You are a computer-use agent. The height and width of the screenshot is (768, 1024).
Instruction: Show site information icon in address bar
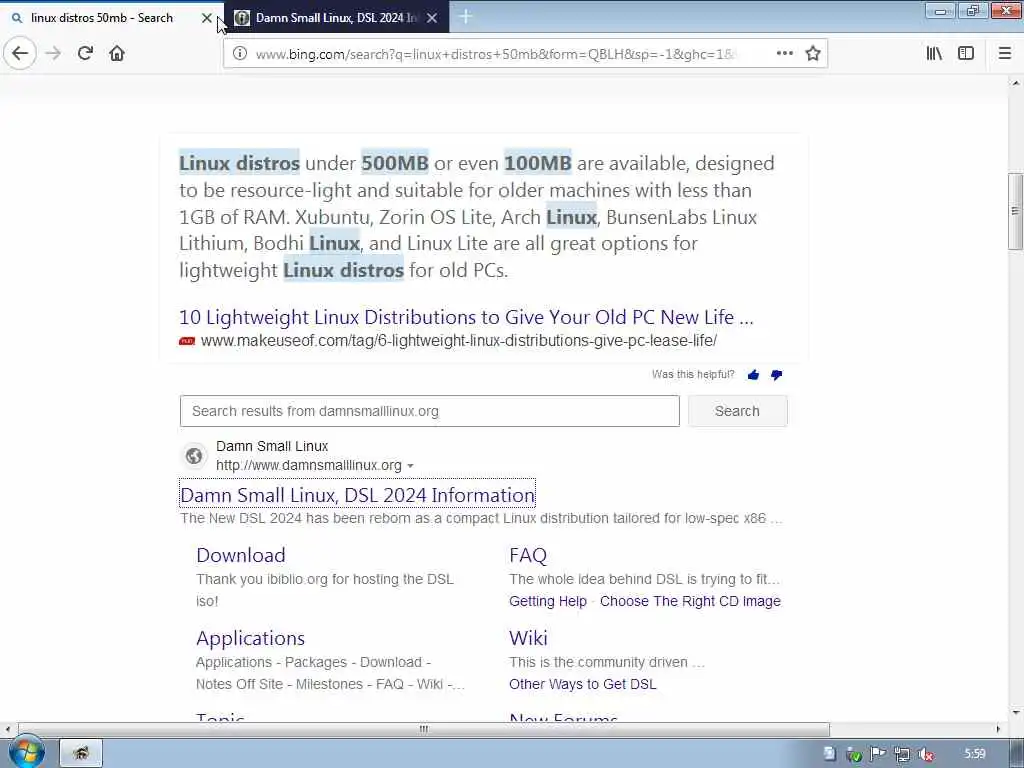240,54
